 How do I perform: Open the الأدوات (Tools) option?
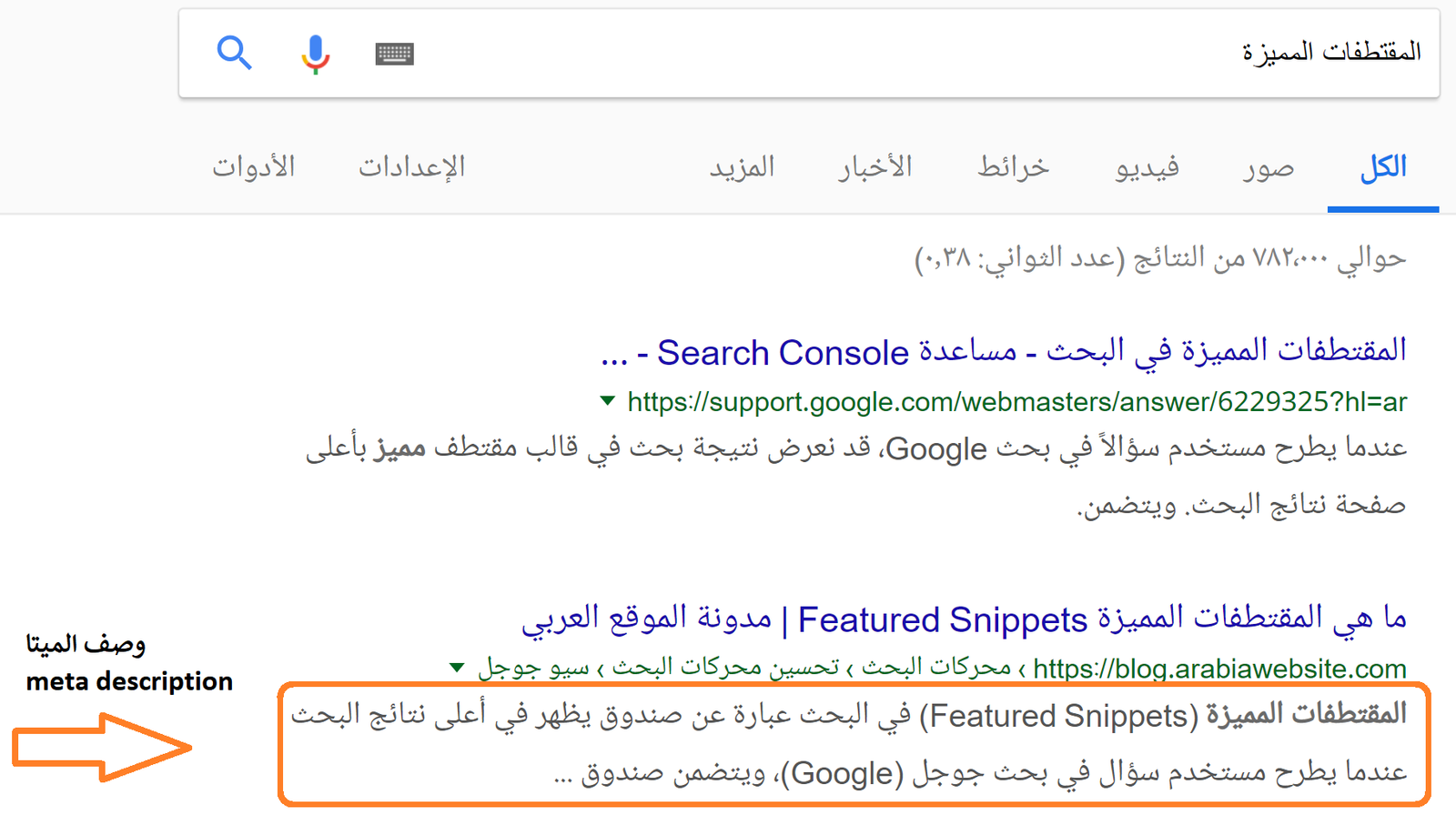(x=254, y=167)
